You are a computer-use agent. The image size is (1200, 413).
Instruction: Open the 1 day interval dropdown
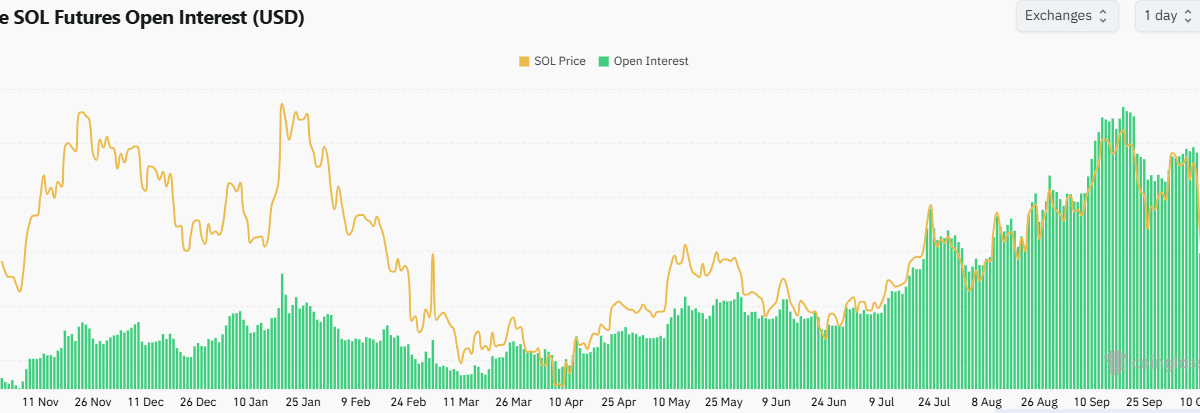point(1166,16)
